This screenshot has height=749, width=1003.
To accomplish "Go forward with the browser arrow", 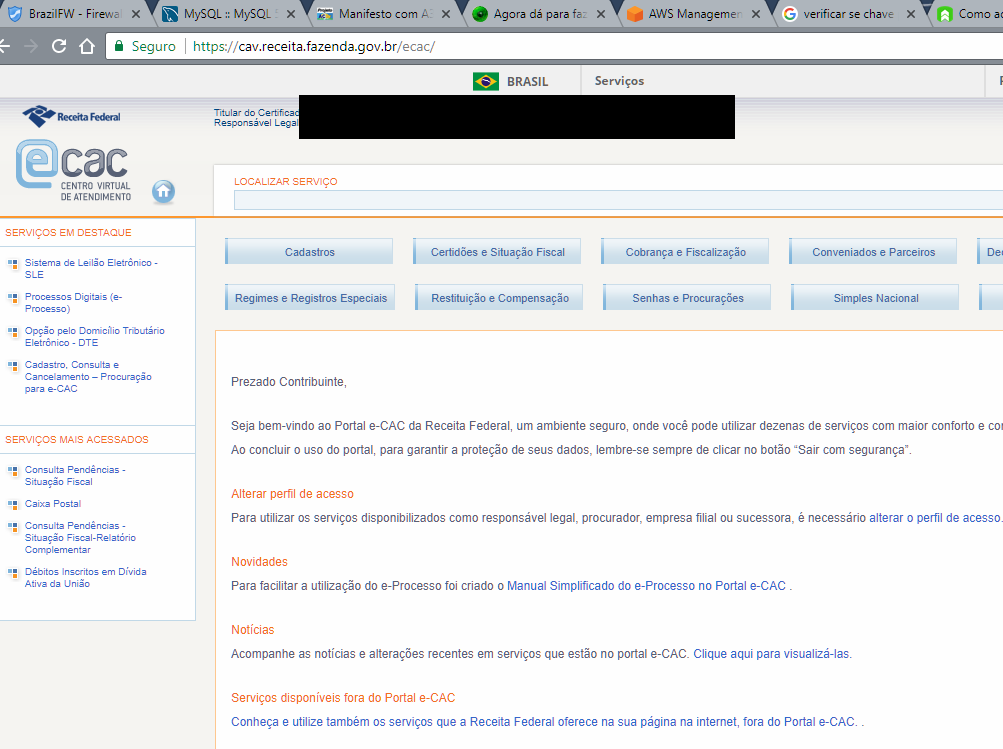I will click(30, 46).
